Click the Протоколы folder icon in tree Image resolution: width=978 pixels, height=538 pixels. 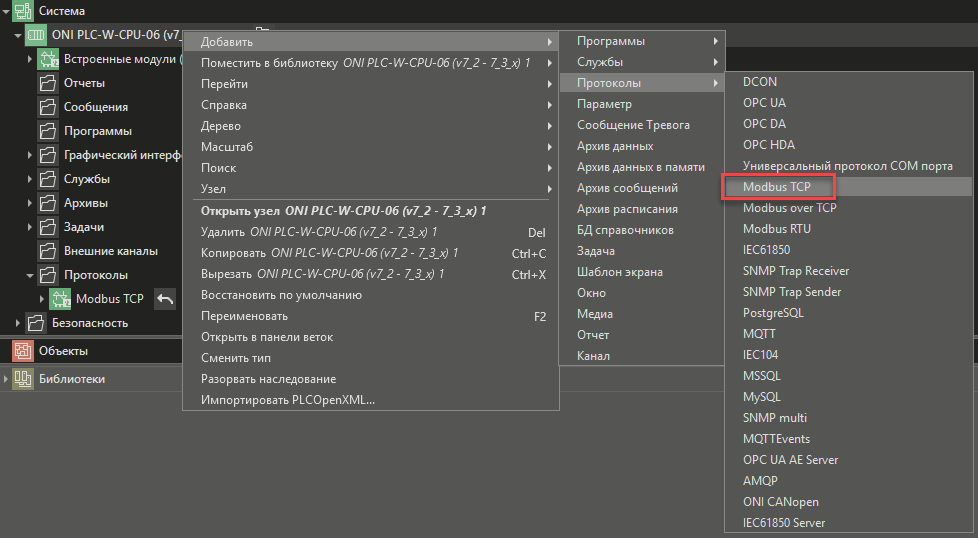coord(47,275)
